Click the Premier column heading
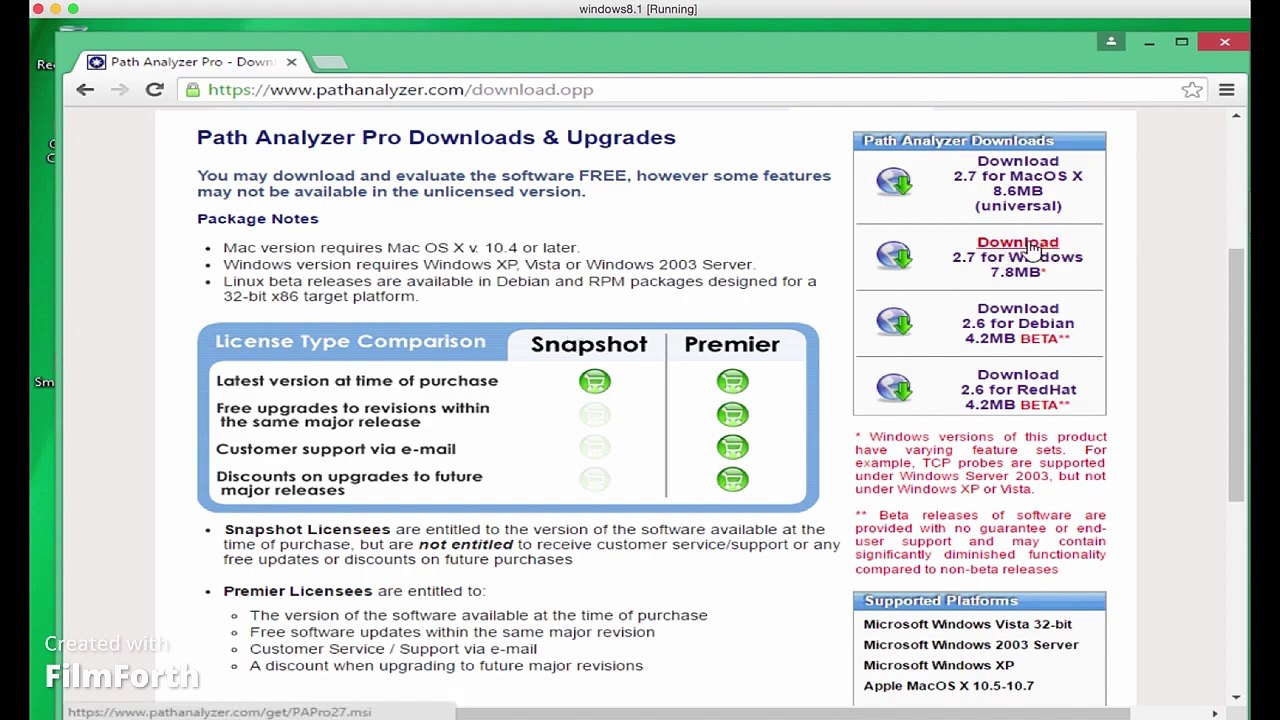The width and height of the screenshot is (1280, 720). (x=732, y=344)
